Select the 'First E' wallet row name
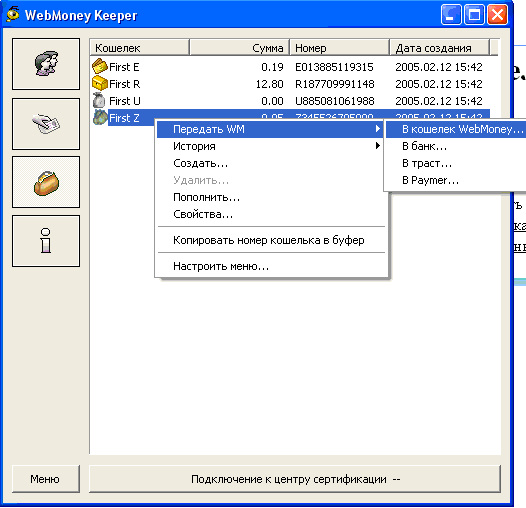The height and width of the screenshot is (508, 526). click(124, 67)
